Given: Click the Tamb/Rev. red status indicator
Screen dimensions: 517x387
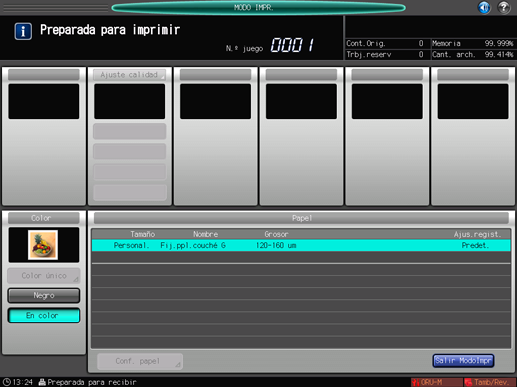Looking at the screenshot, I should click(490, 382).
